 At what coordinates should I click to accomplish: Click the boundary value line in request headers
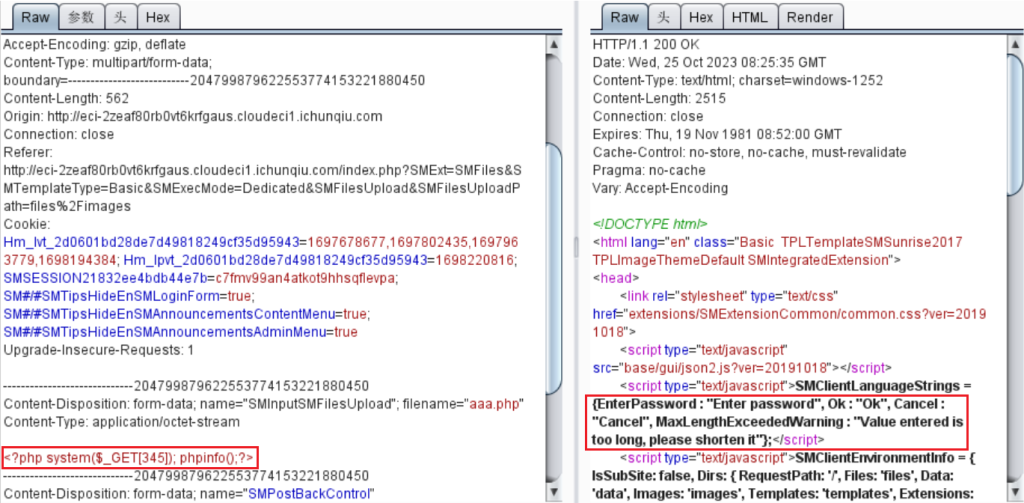pyautogui.click(x=215, y=81)
